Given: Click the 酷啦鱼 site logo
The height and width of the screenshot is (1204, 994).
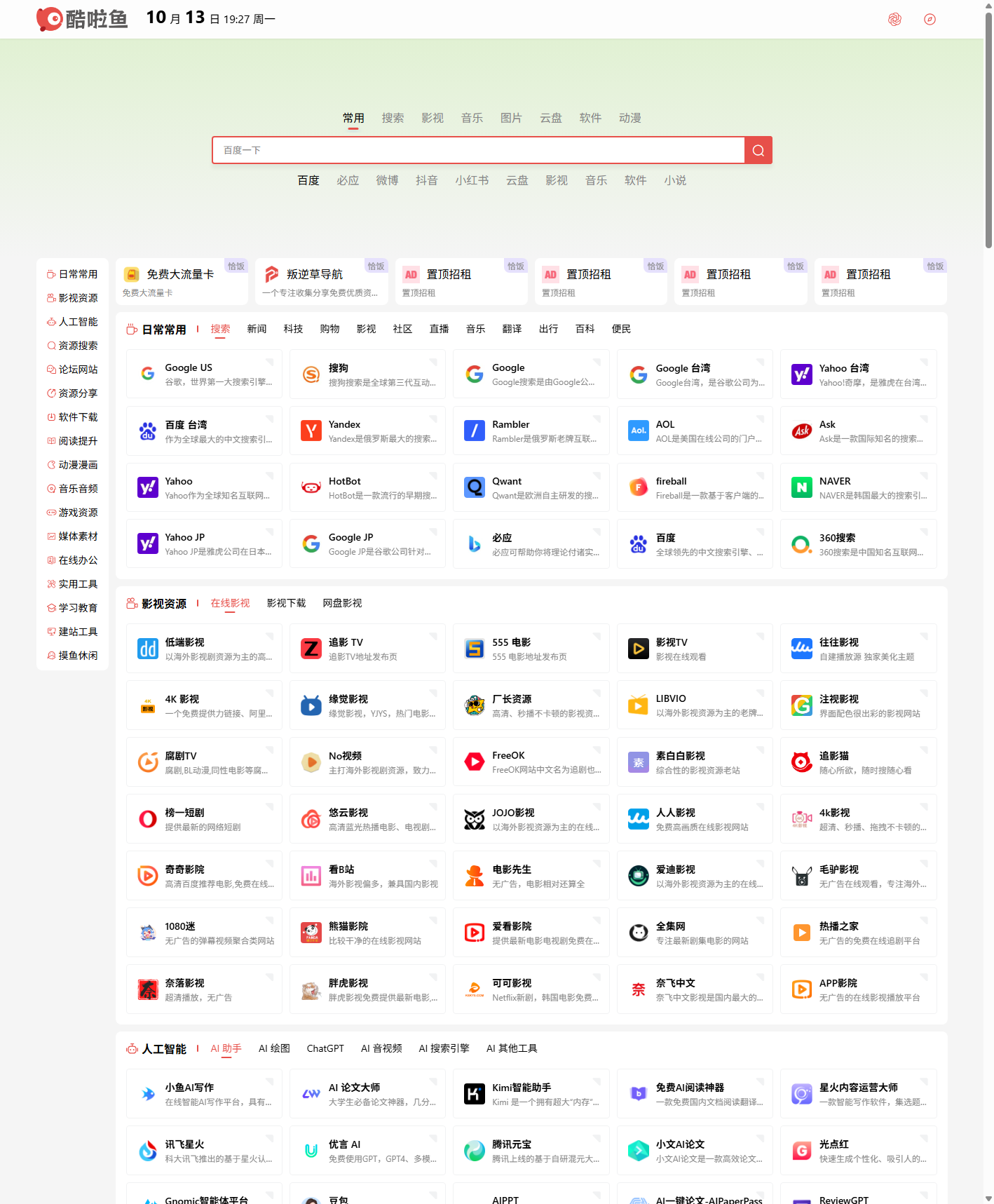Looking at the screenshot, I should coord(82,19).
